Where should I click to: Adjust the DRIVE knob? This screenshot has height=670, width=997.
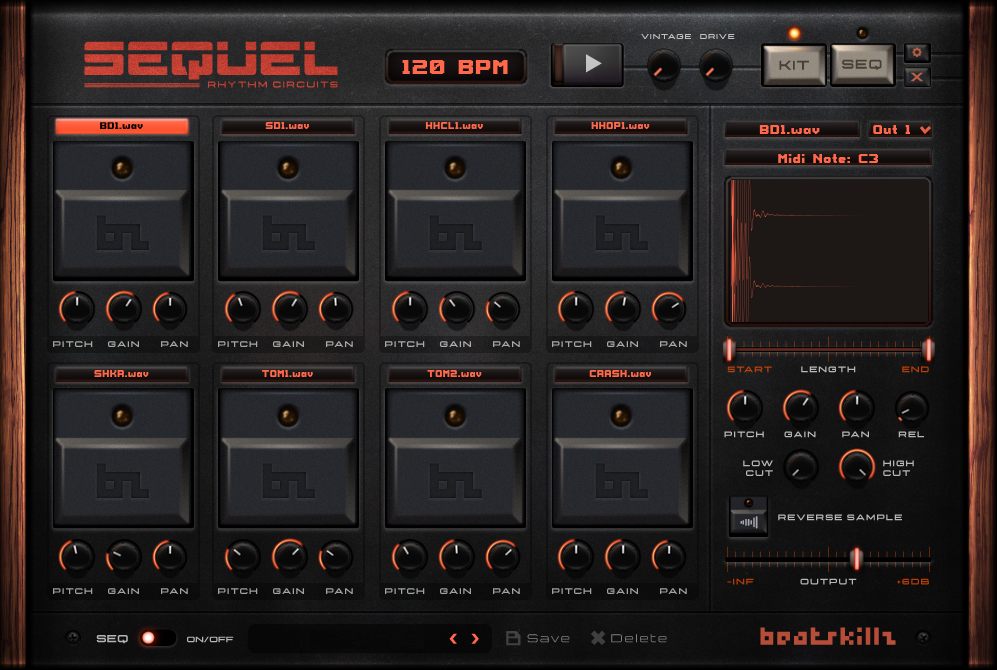715,67
